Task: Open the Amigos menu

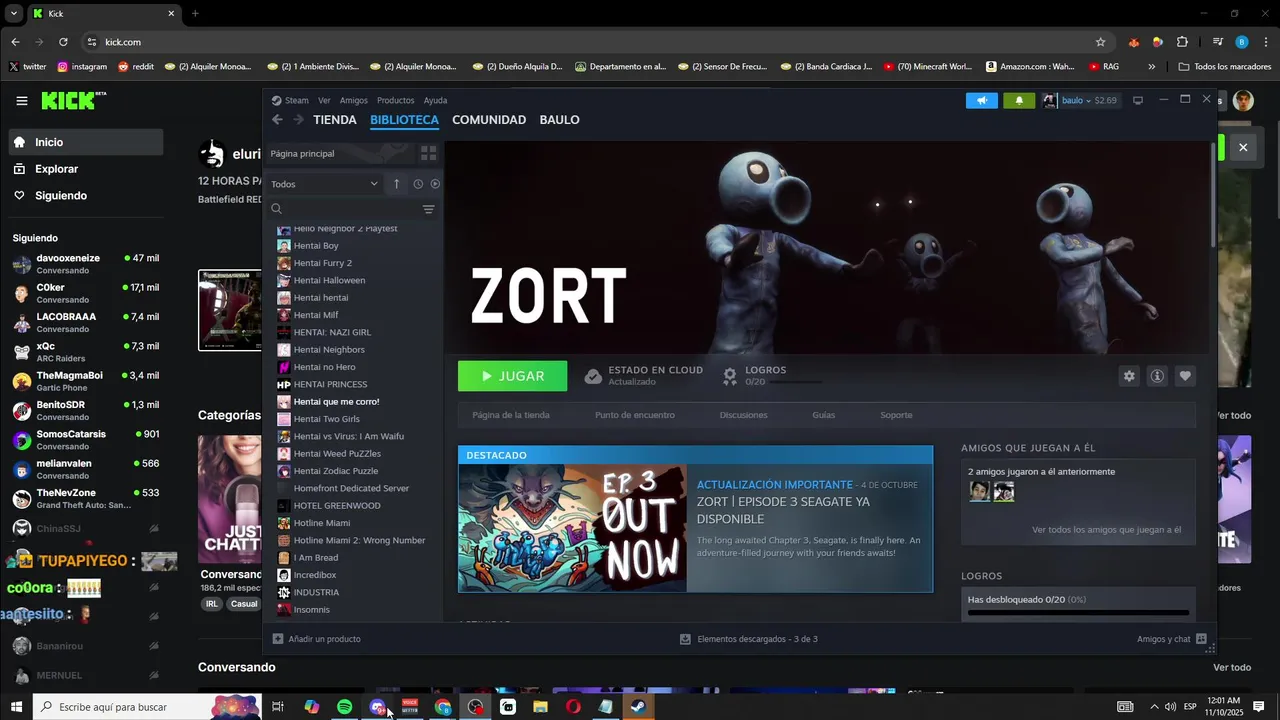Action: click(354, 100)
